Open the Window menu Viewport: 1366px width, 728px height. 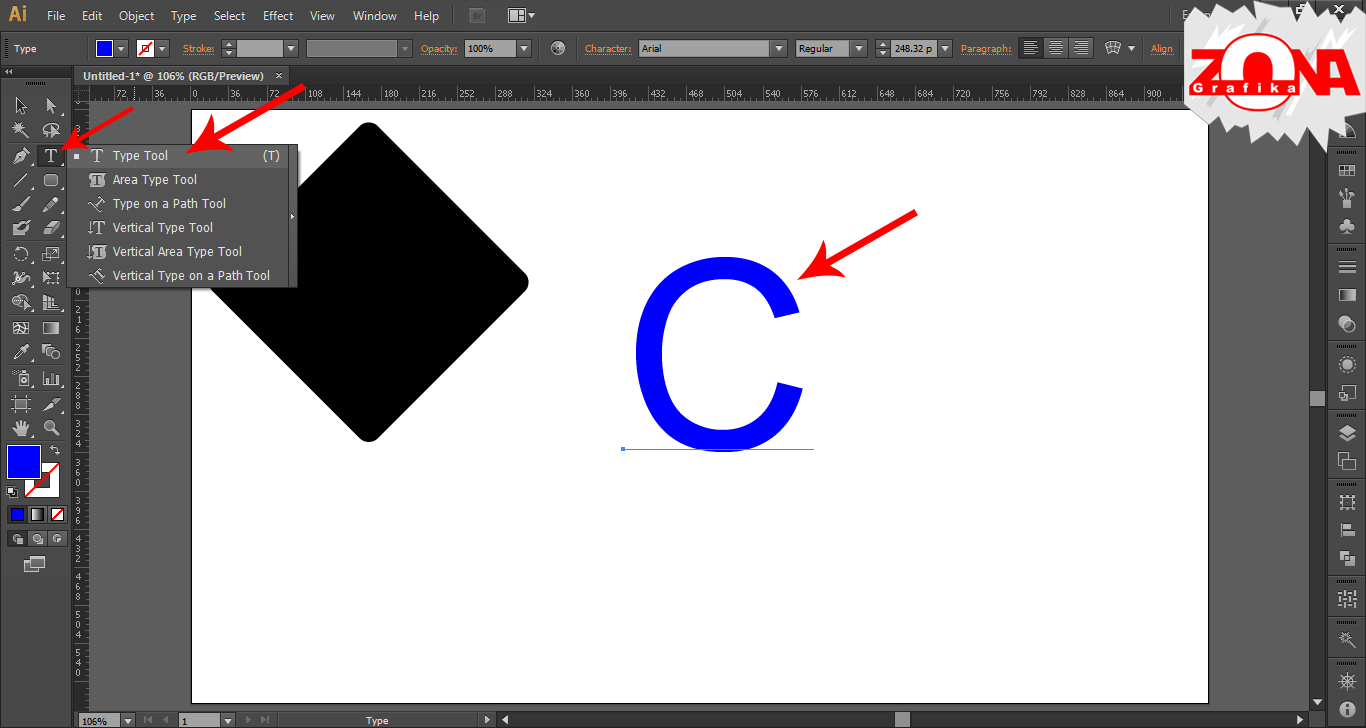[x=375, y=16]
